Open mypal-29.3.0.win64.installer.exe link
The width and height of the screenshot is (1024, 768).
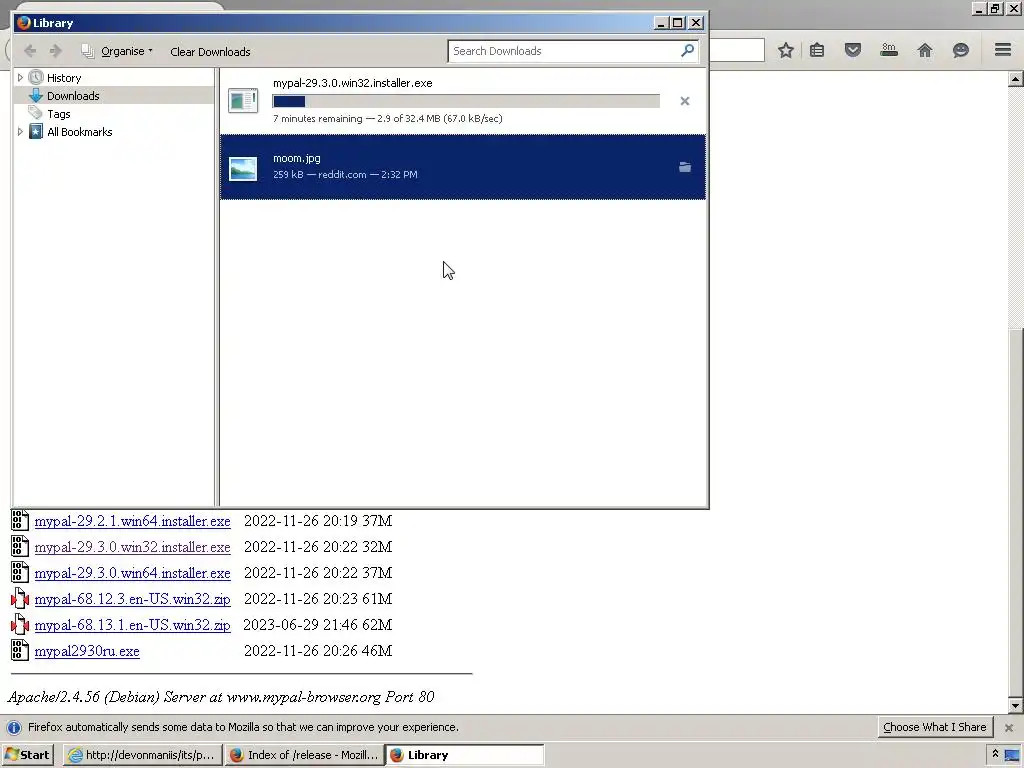[133, 573]
